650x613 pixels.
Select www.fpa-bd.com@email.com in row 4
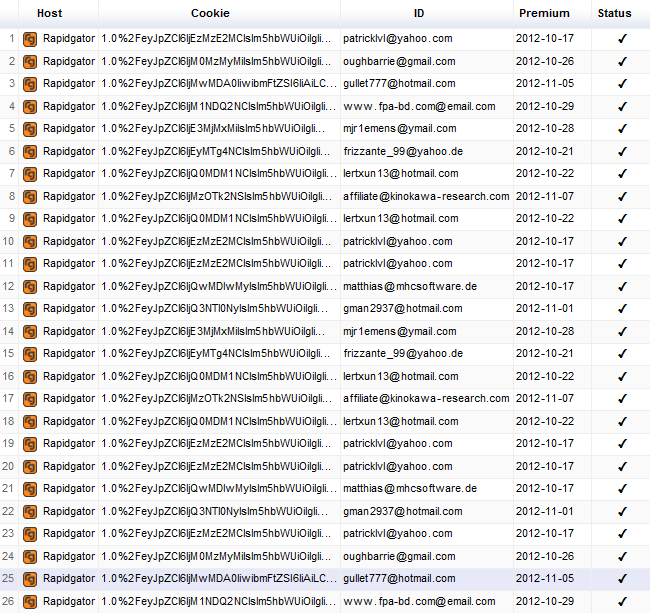point(419,107)
